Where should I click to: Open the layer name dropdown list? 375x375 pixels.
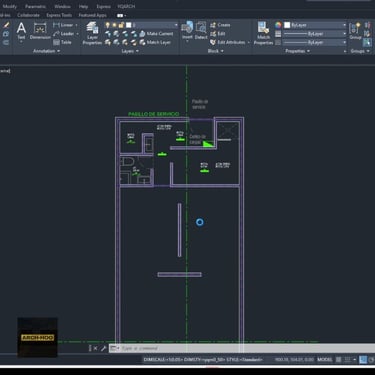tap(176, 25)
